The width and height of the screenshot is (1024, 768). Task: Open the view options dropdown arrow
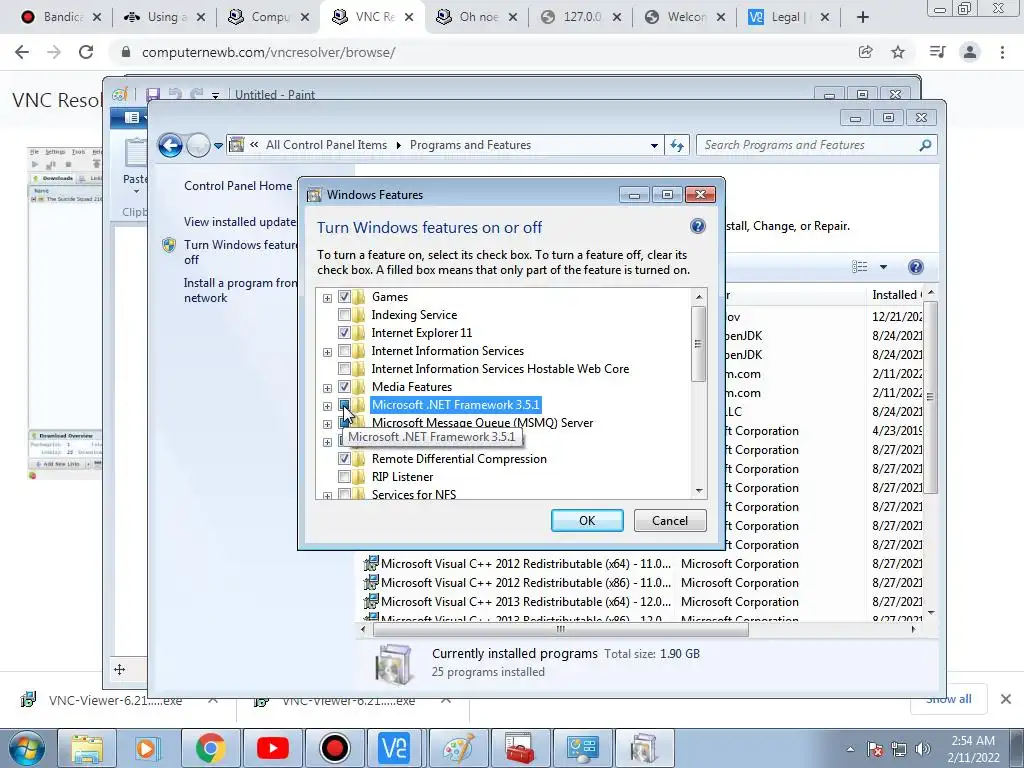coord(883,266)
